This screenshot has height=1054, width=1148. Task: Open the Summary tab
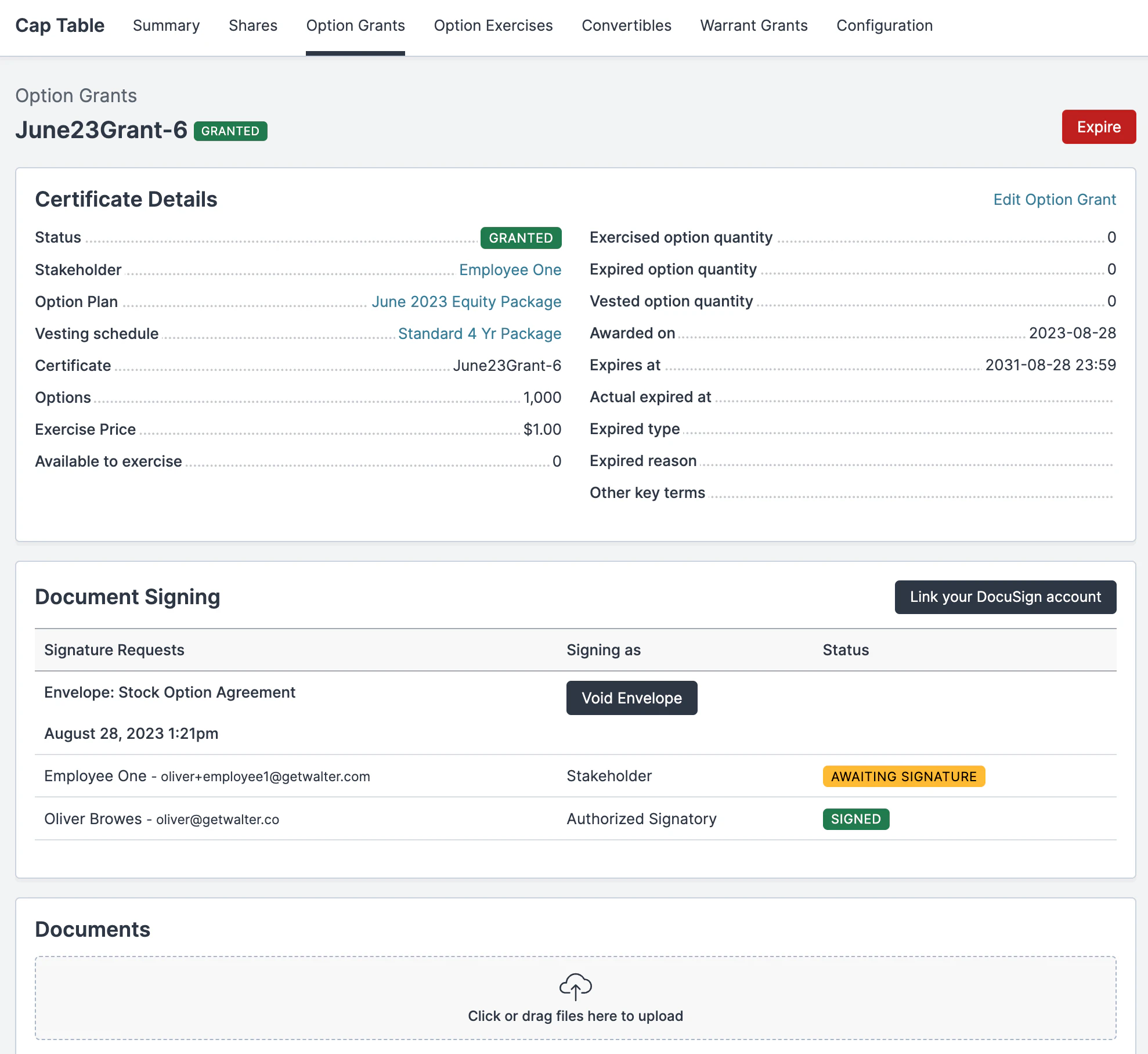point(166,26)
